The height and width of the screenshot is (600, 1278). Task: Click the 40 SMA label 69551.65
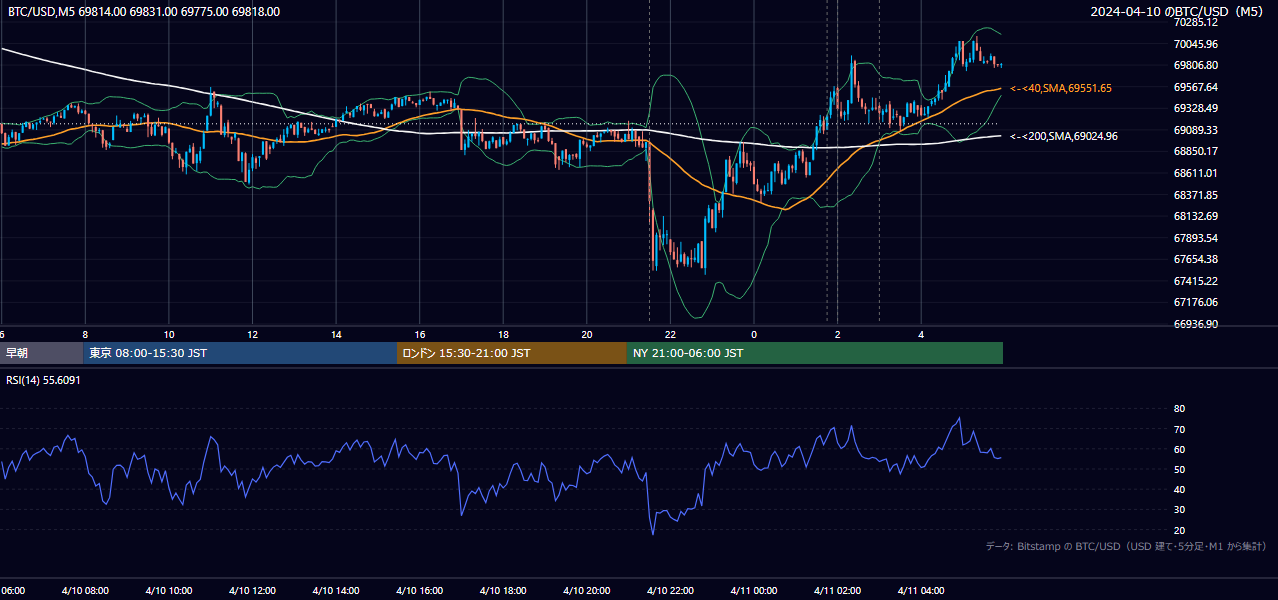pos(1060,88)
